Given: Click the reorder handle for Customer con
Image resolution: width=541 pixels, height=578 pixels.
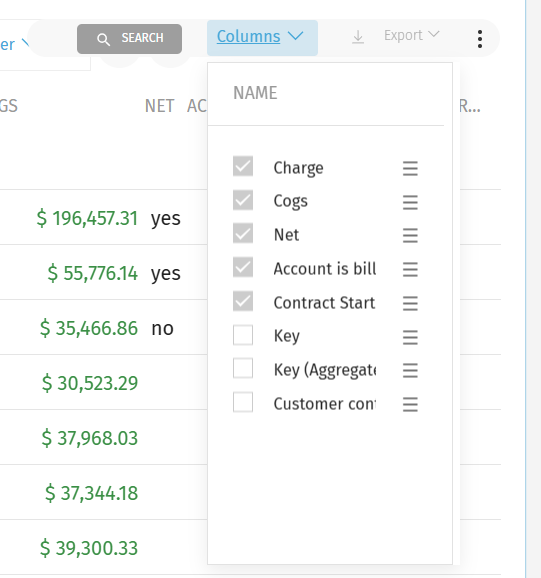Looking at the screenshot, I should (x=410, y=404).
